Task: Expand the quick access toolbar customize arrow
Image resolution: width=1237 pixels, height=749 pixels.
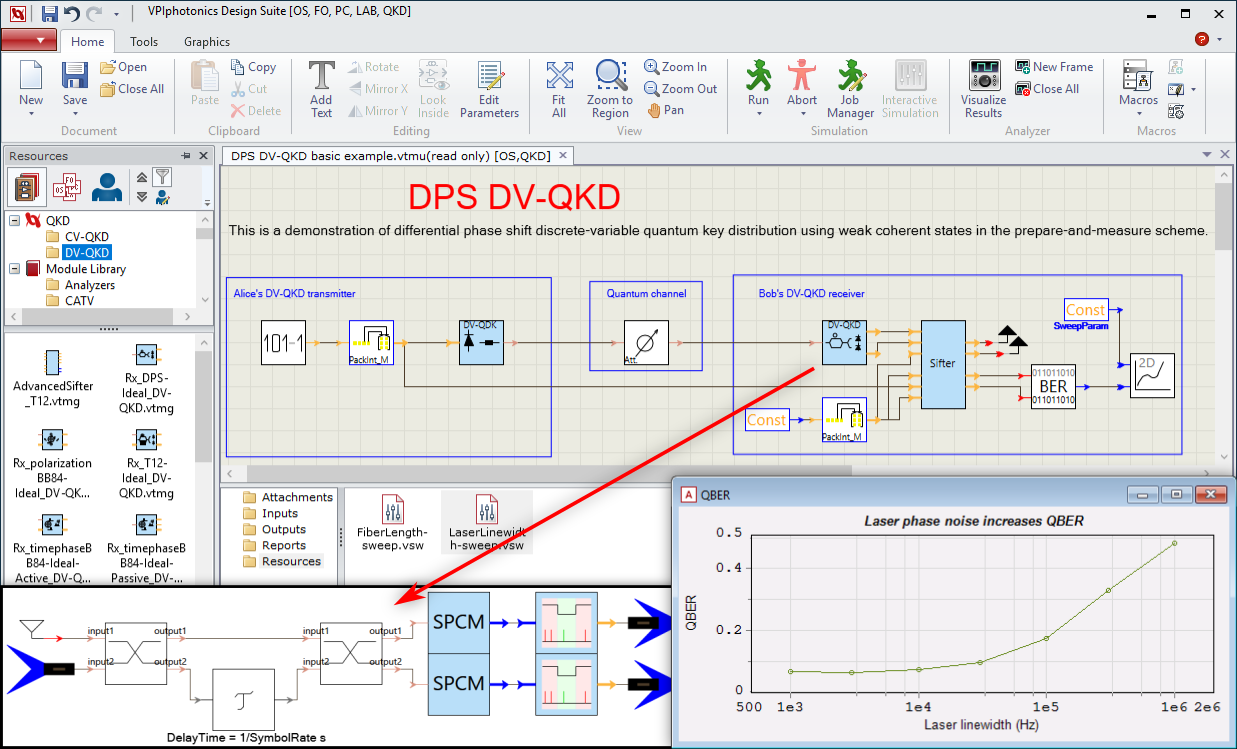Action: 117,14
